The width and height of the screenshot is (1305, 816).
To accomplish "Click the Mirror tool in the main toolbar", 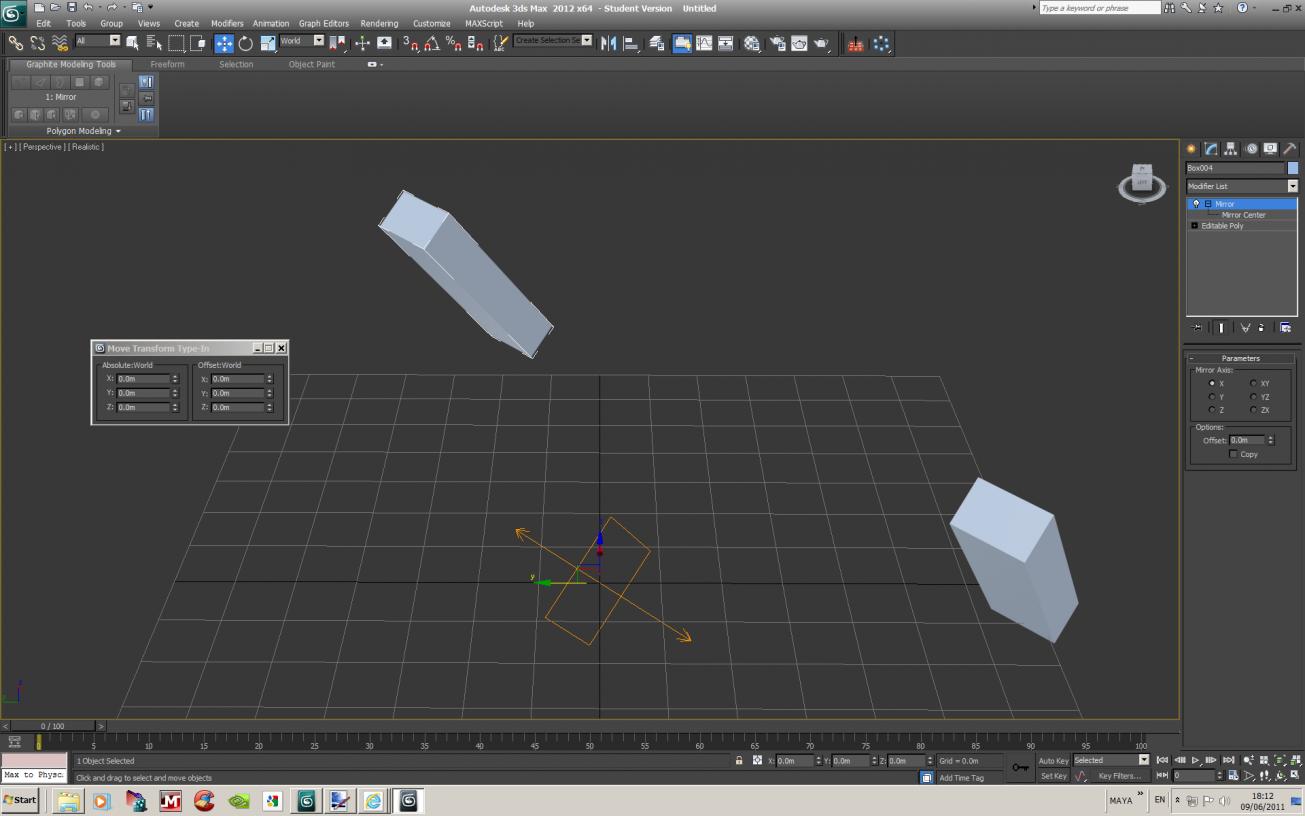I will coord(608,43).
